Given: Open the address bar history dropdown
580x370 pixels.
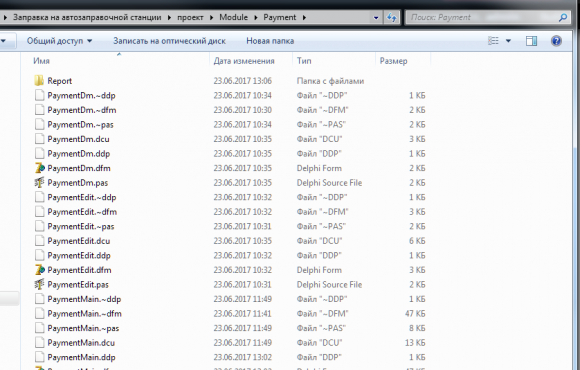Looking at the screenshot, I should [x=376, y=17].
